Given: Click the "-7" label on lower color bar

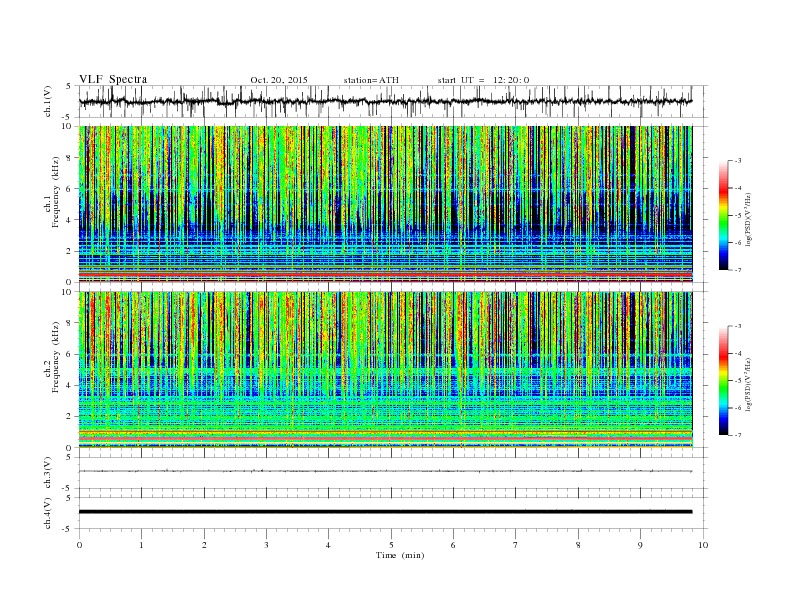Looking at the screenshot, I should coord(738,435).
